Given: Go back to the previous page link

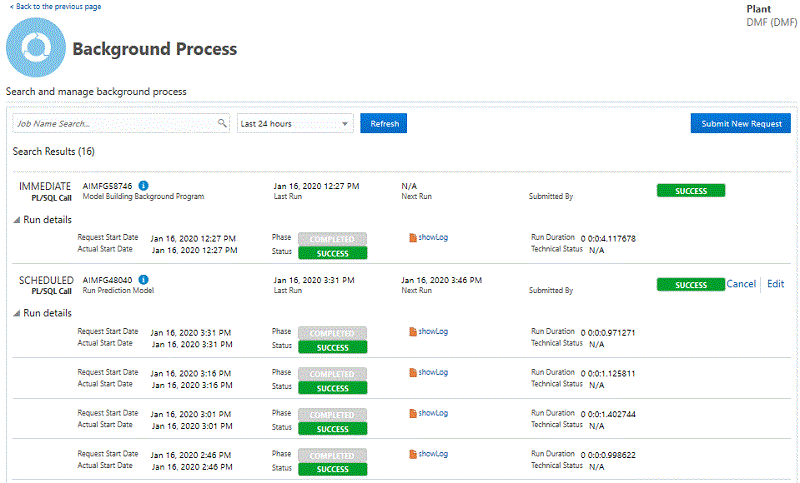Looking at the screenshot, I should click(55, 6).
